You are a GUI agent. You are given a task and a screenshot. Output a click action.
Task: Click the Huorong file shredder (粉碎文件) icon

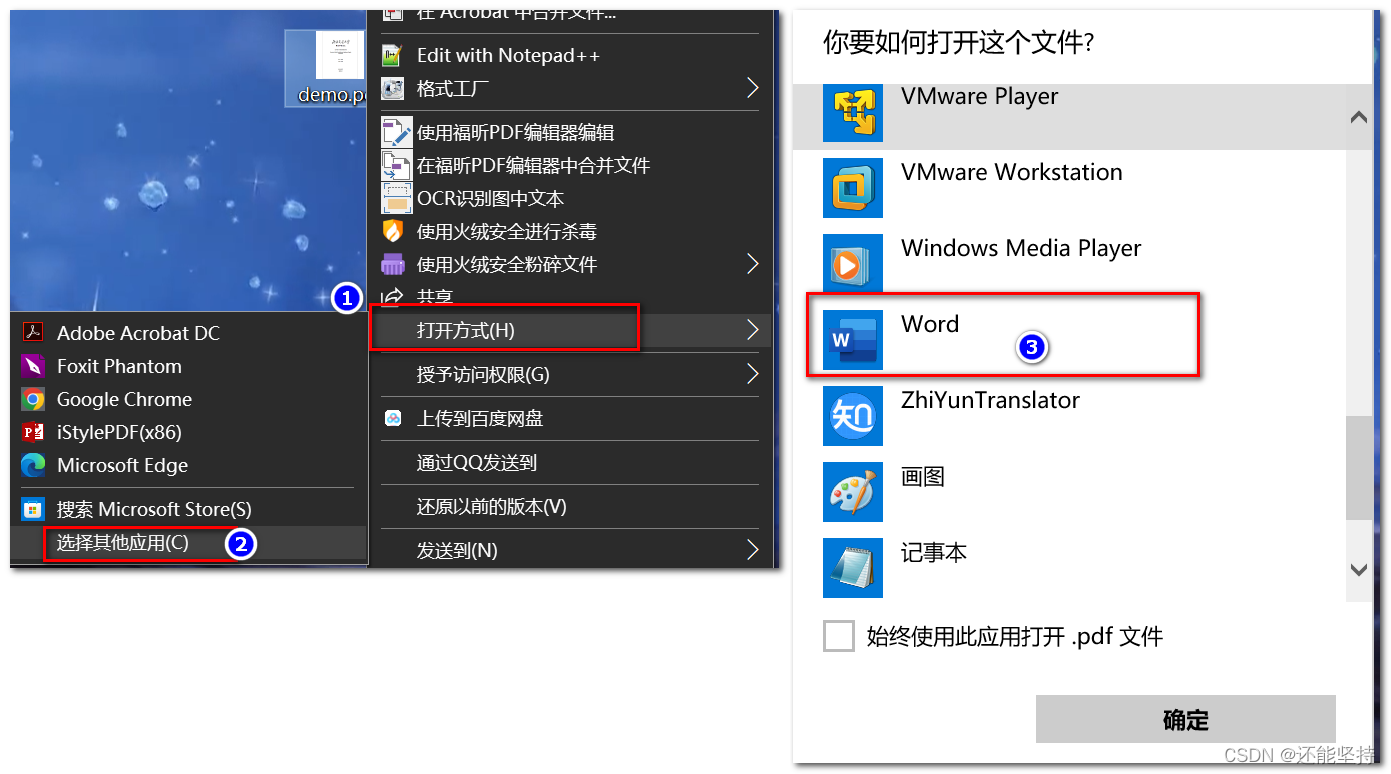(x=394, y=264)
